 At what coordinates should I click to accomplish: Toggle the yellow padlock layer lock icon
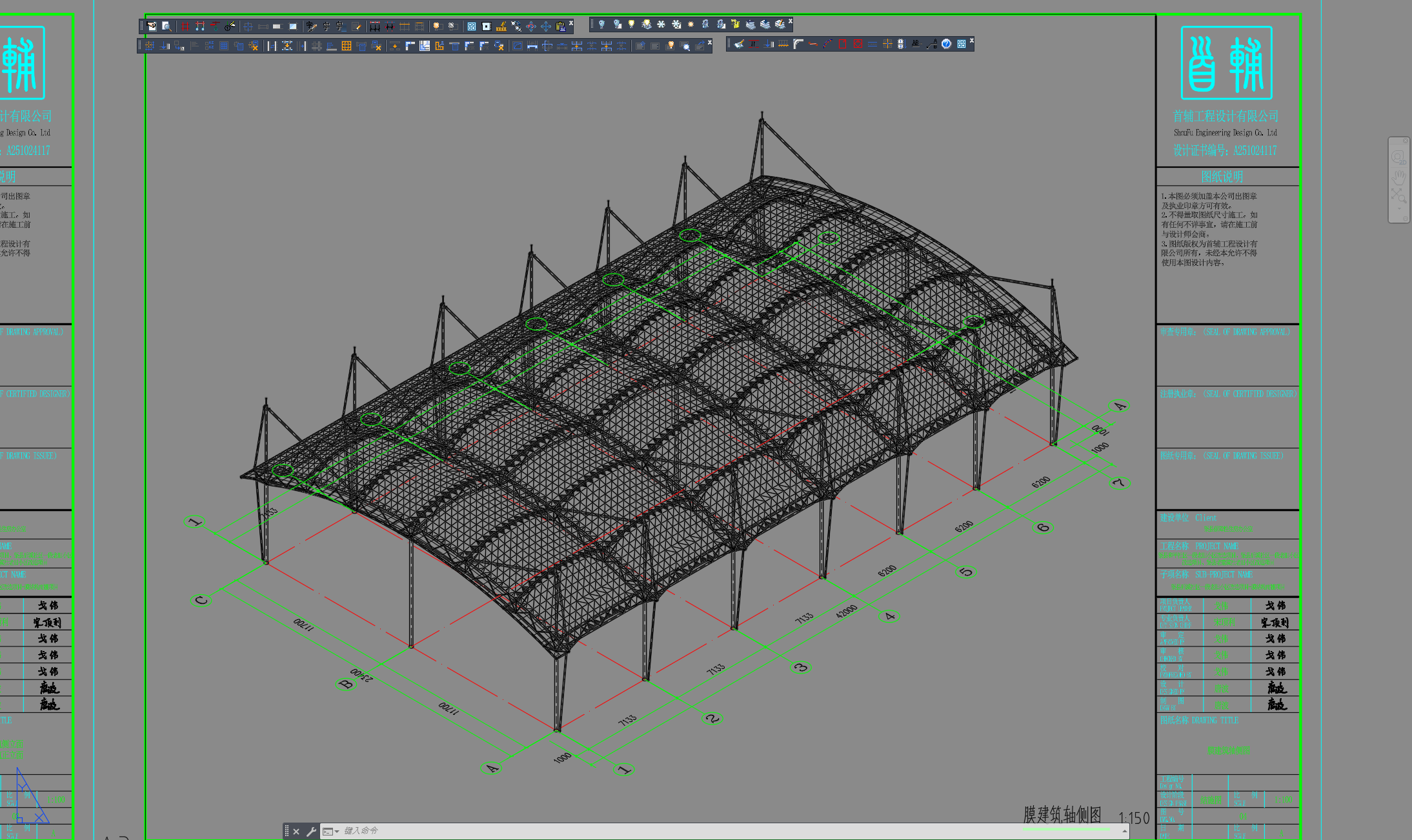tap(735, 24)
